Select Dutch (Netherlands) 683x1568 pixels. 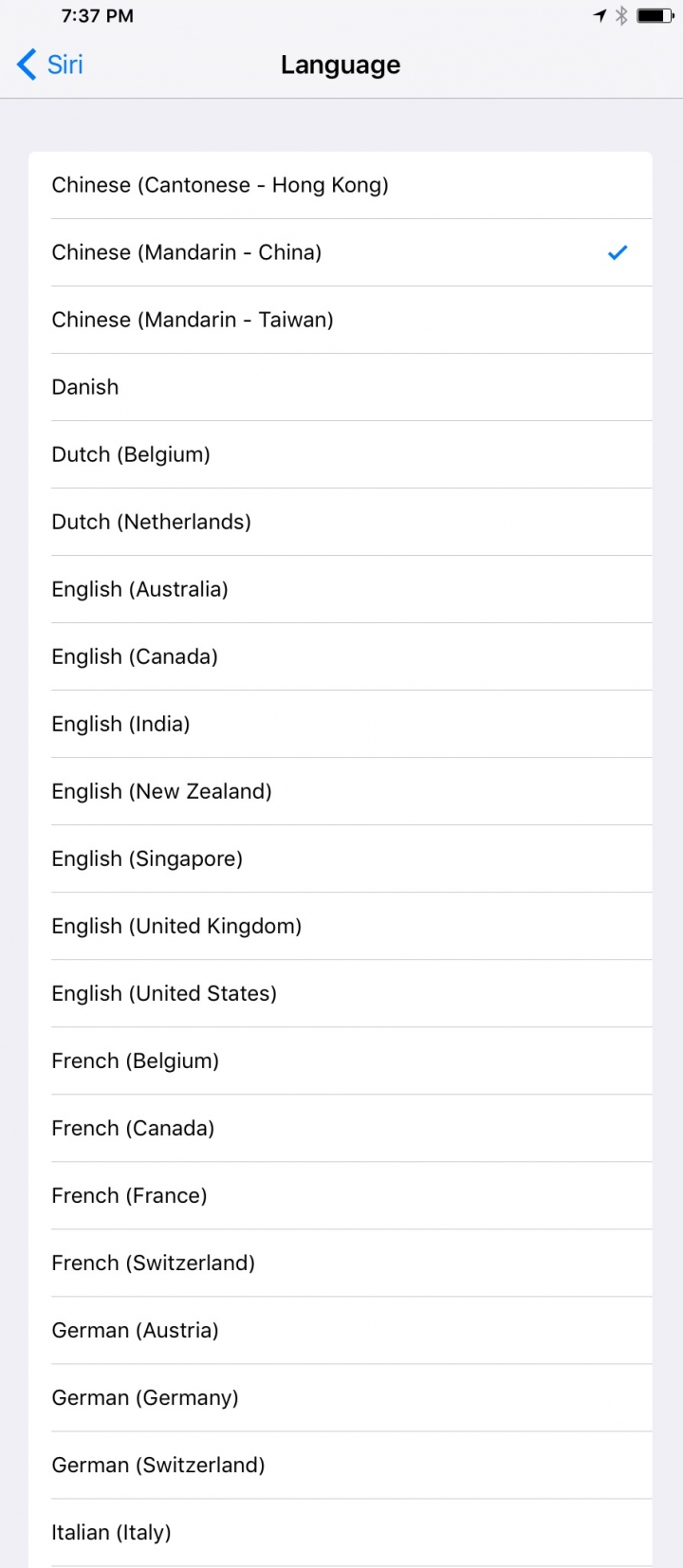[341, 522]
